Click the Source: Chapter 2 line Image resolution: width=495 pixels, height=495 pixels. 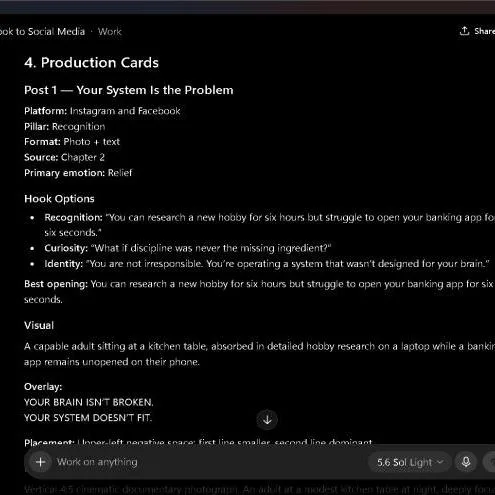tap(64, 157)
